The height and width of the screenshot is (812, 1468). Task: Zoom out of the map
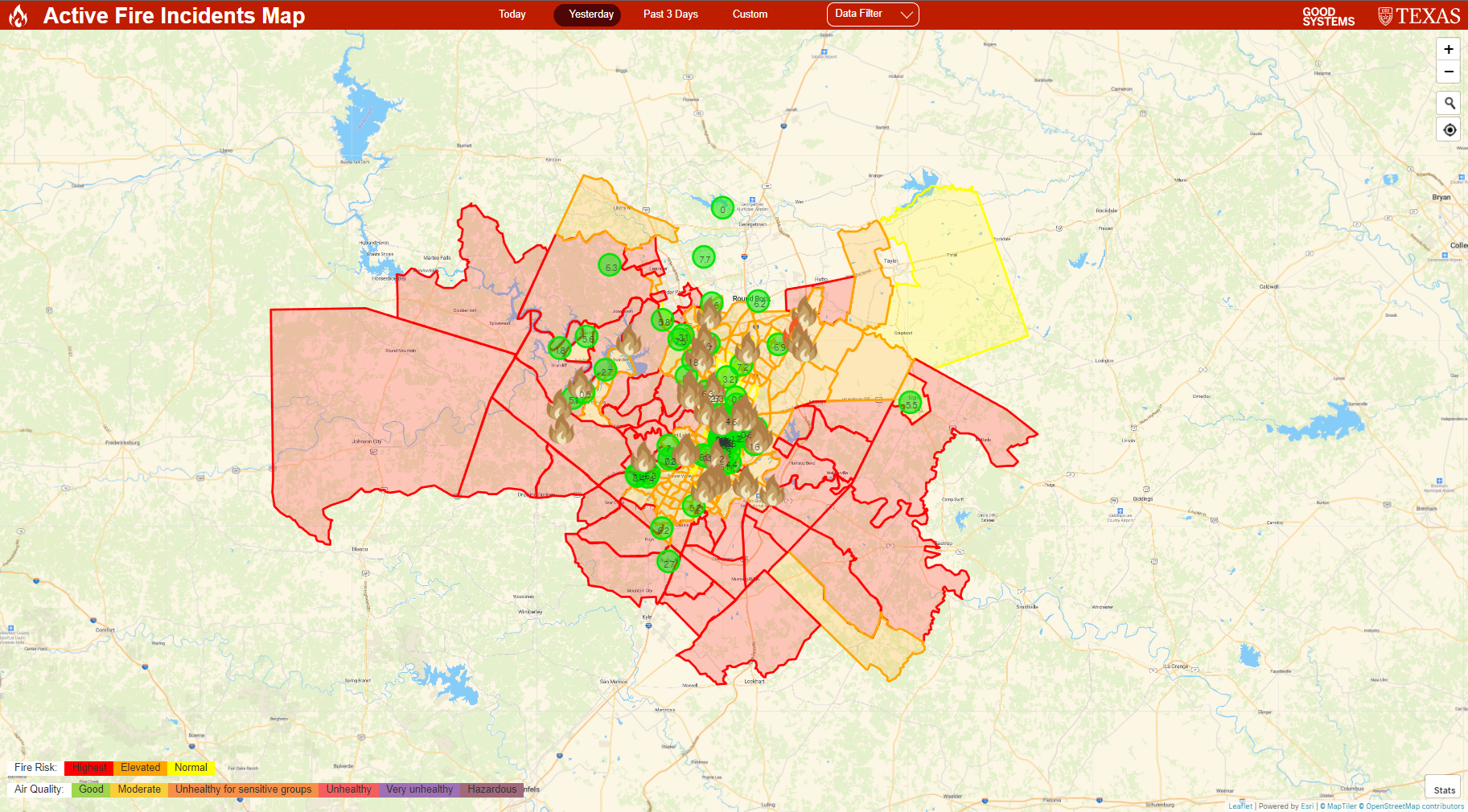[1448, 72]
